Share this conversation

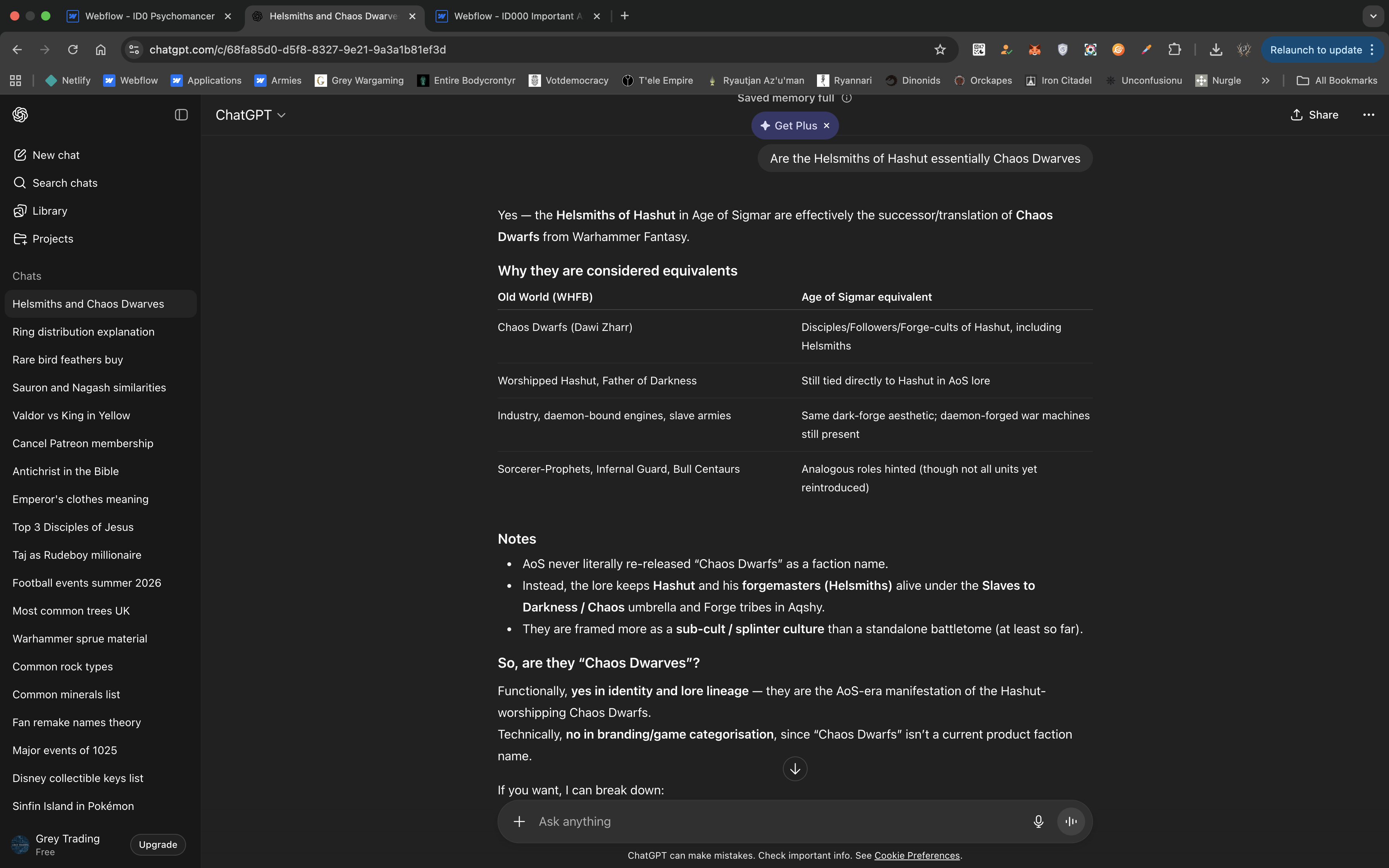click(1314, 115)
